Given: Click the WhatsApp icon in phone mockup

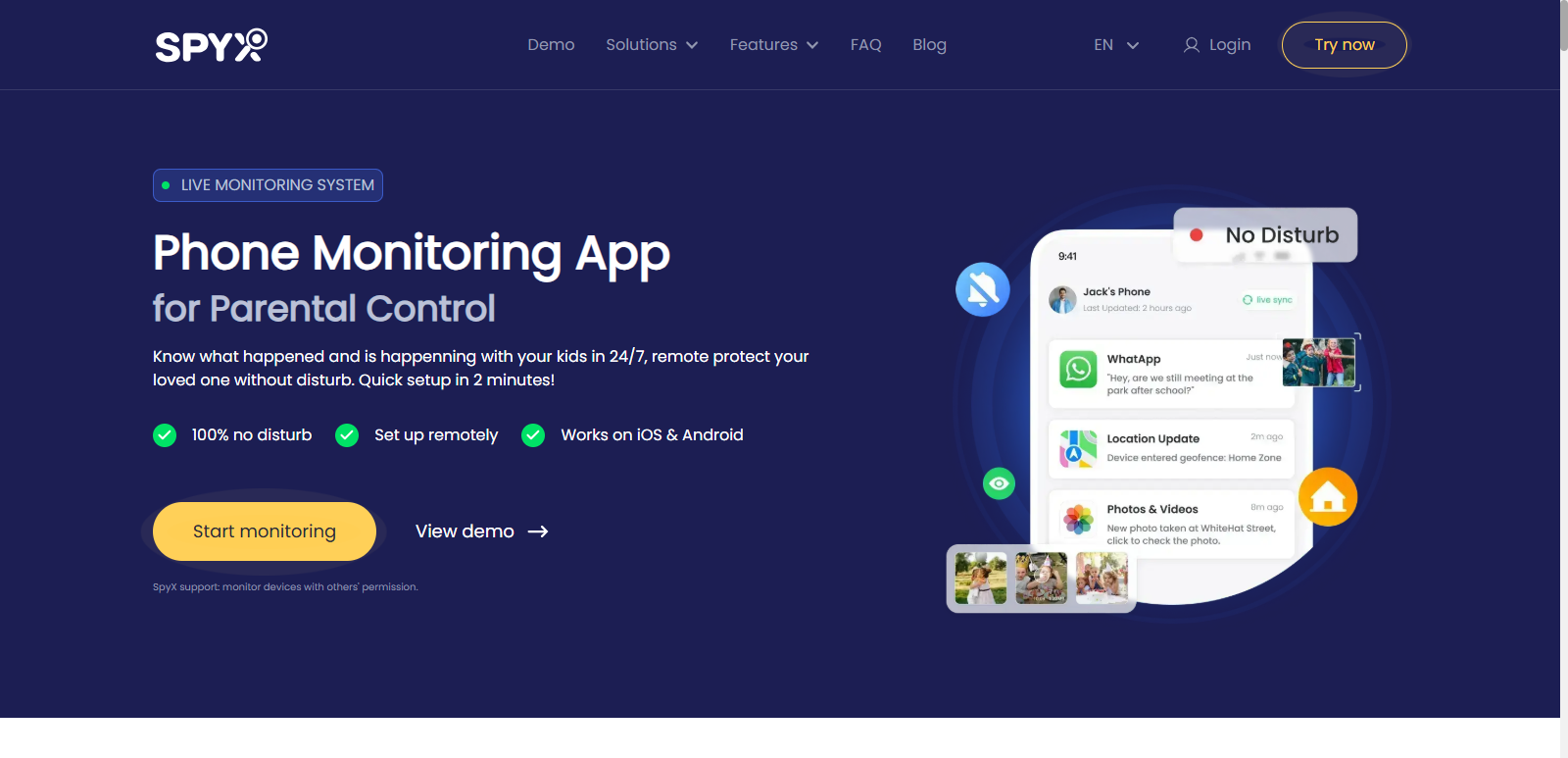Looking at the screenshot, I should [x=1078, y=370].
